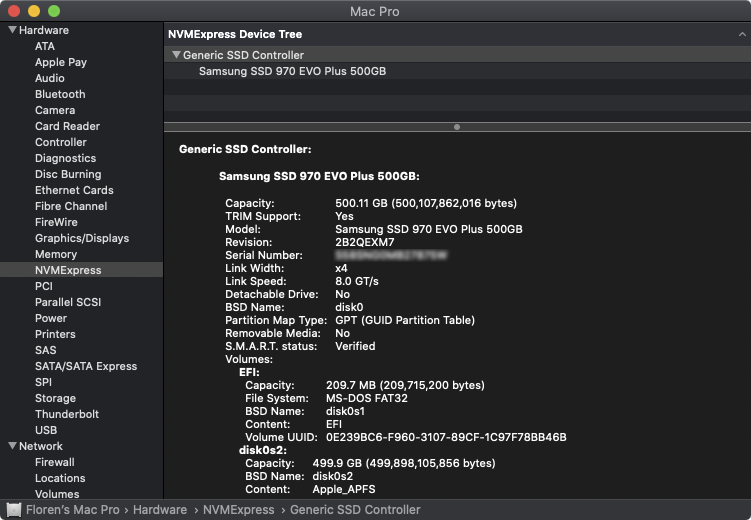The image size is (751, 520).
Task: Click GPT (GUID Partition Table) value
Action: (x=405, y=320)
